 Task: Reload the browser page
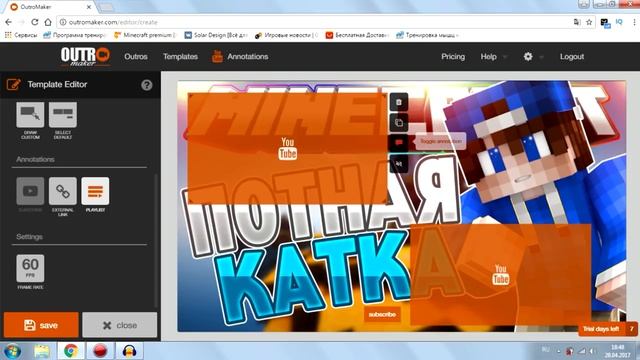point(35,22)
